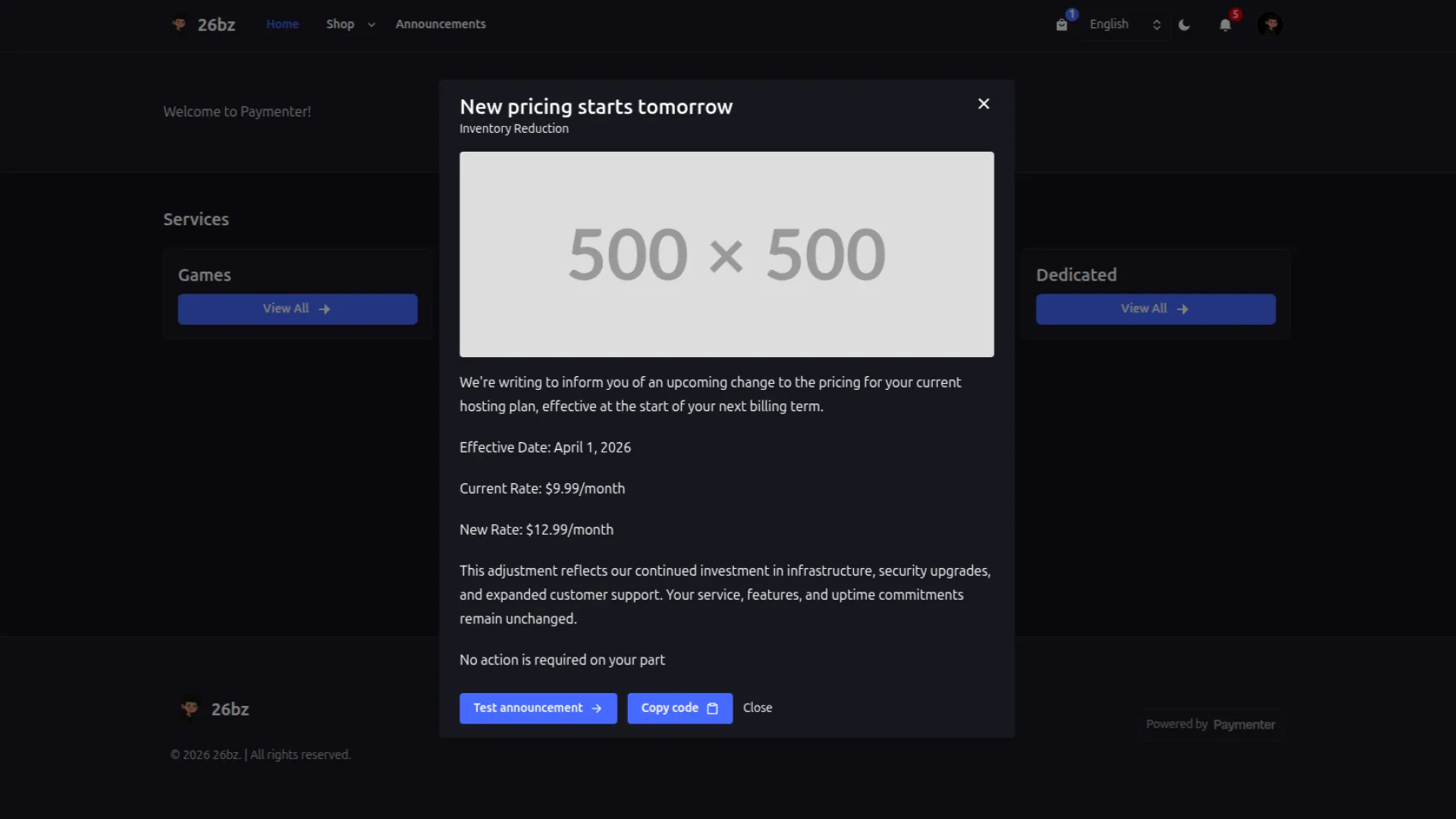
Task: Click the Paymenter powered-by link
Action: click(1244, 725)
